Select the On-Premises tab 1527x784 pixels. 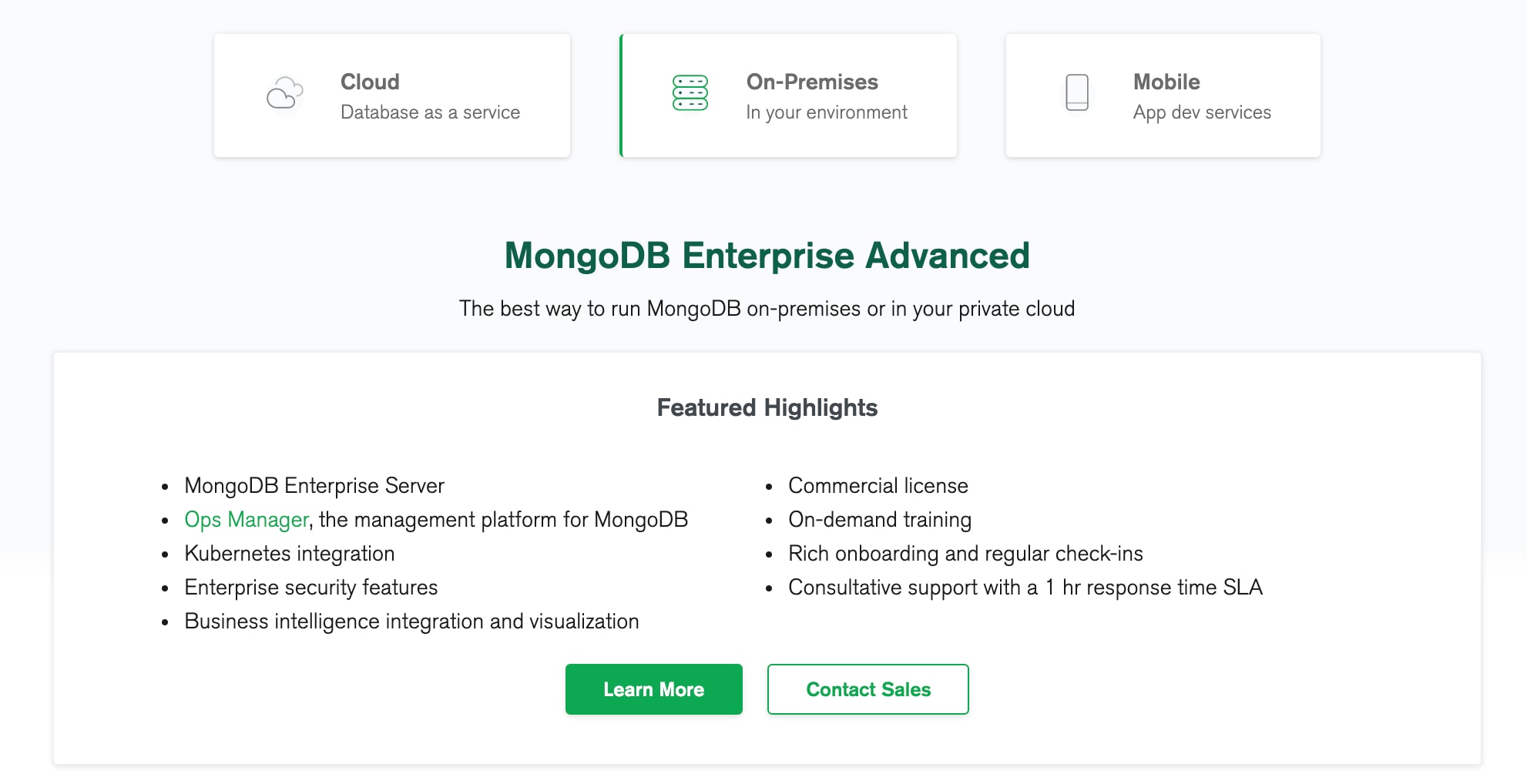click(x=787, y=95)
